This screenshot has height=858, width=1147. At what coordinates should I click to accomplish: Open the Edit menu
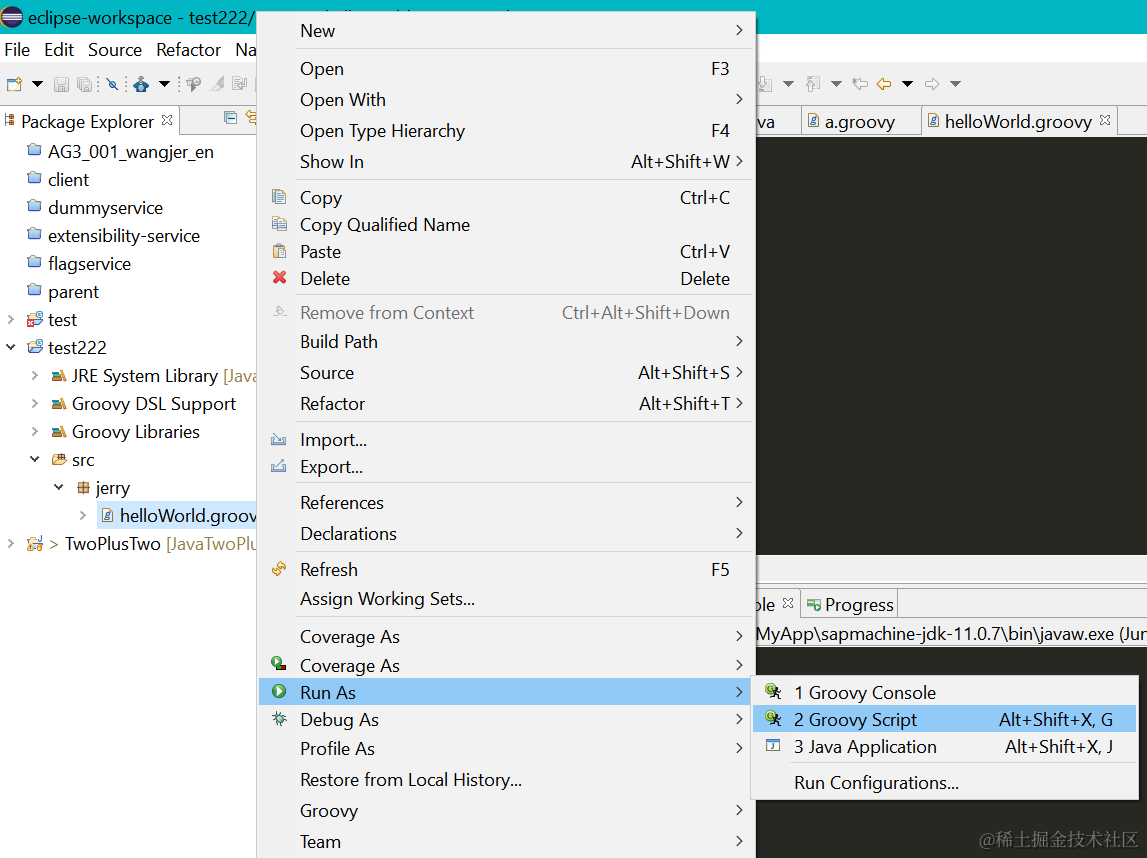click(x=59, y=50)
